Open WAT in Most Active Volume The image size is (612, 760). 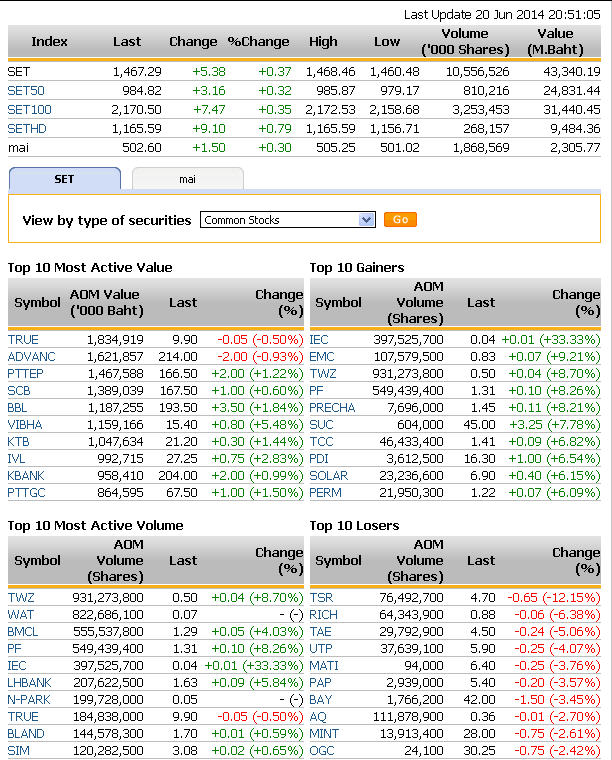pyautogui.click(x=21, y=615)
